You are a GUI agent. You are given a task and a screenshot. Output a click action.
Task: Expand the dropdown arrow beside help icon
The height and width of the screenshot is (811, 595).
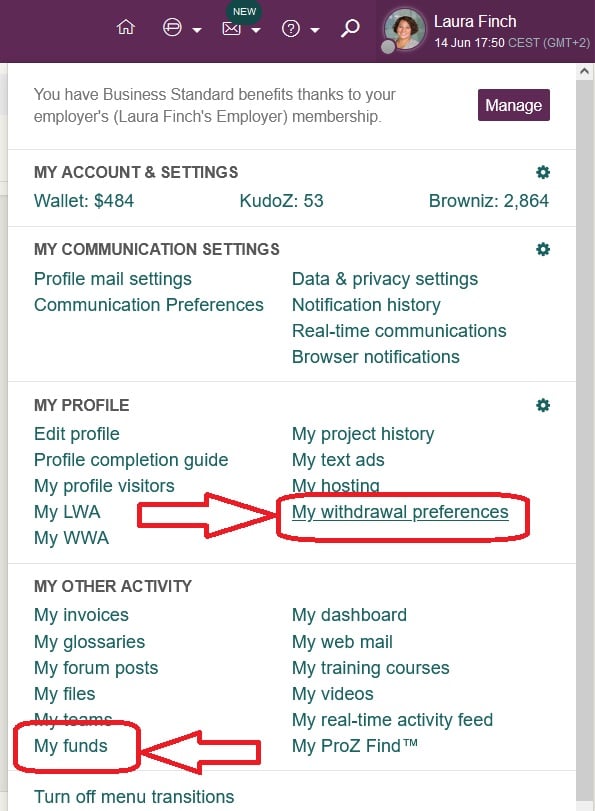pyautogui.click(x=315, y=30)
